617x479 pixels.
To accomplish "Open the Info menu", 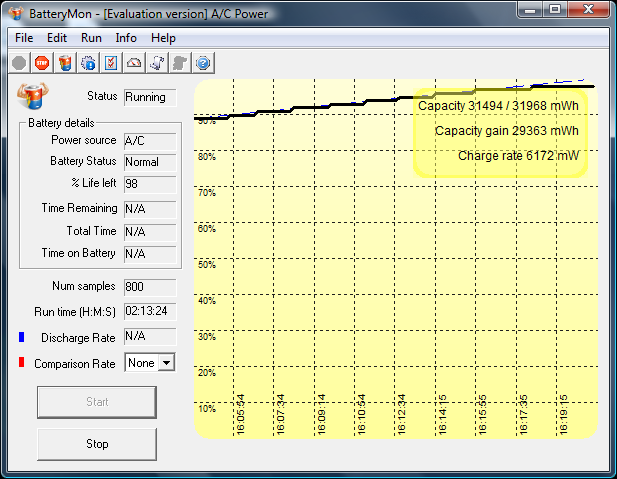I will (126, 38).
